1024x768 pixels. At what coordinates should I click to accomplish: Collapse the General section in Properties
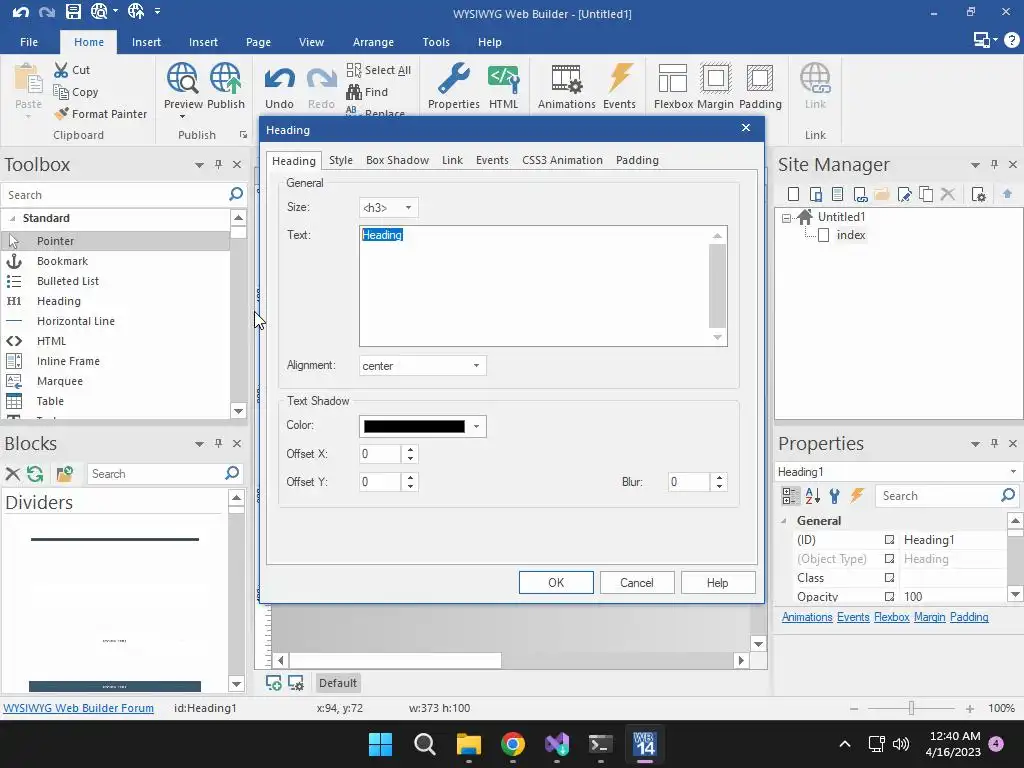[x=784, y=520]
